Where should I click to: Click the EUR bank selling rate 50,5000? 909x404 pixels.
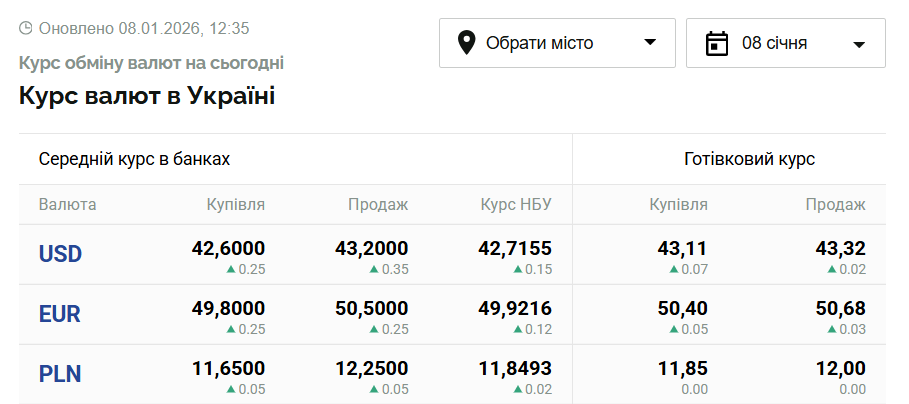click(371, 308)
